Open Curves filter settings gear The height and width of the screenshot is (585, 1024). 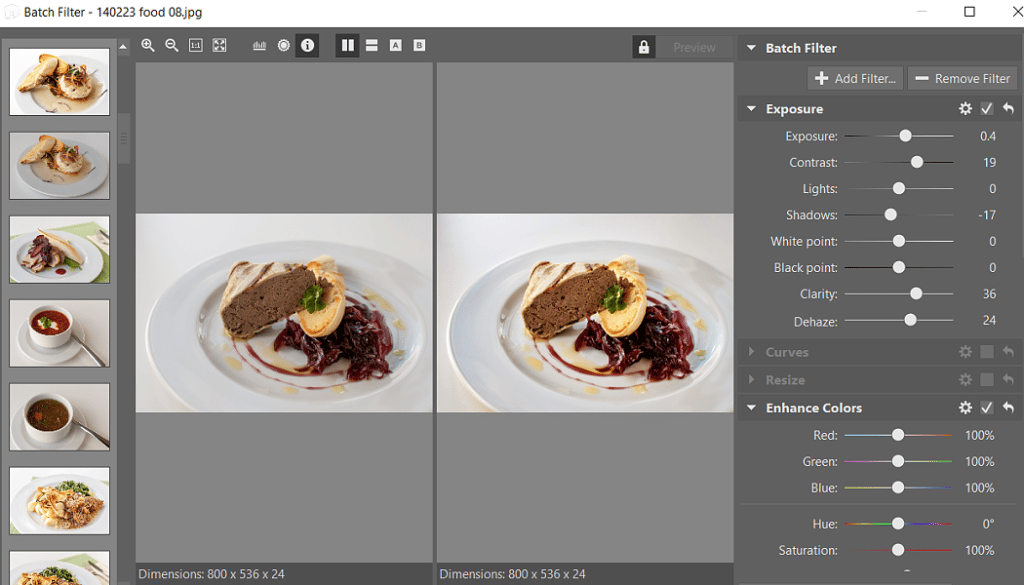coord(965,352)
